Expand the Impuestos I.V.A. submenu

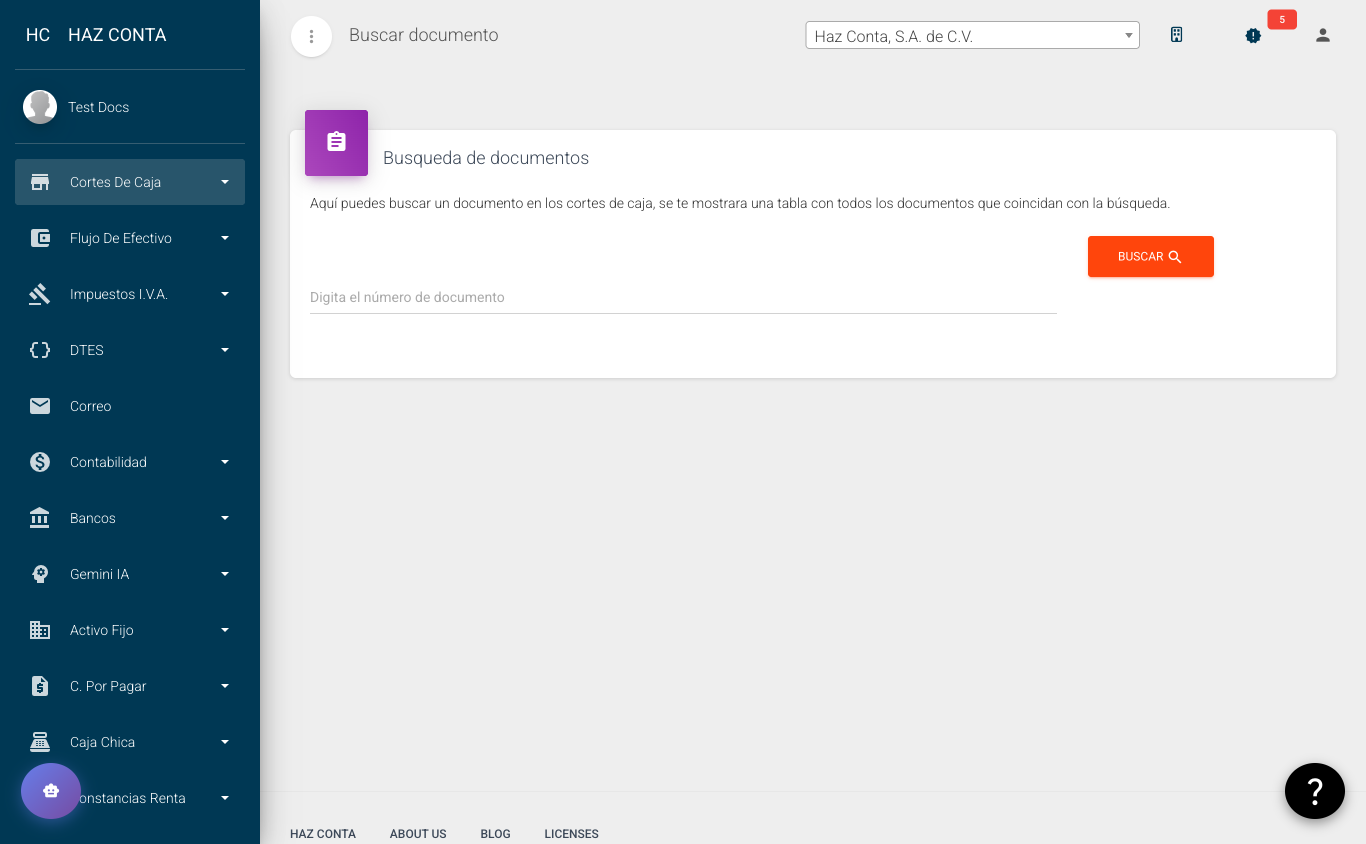130,294
